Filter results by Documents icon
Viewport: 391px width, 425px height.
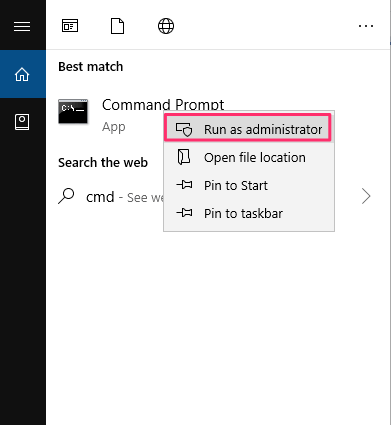(117, 26)
